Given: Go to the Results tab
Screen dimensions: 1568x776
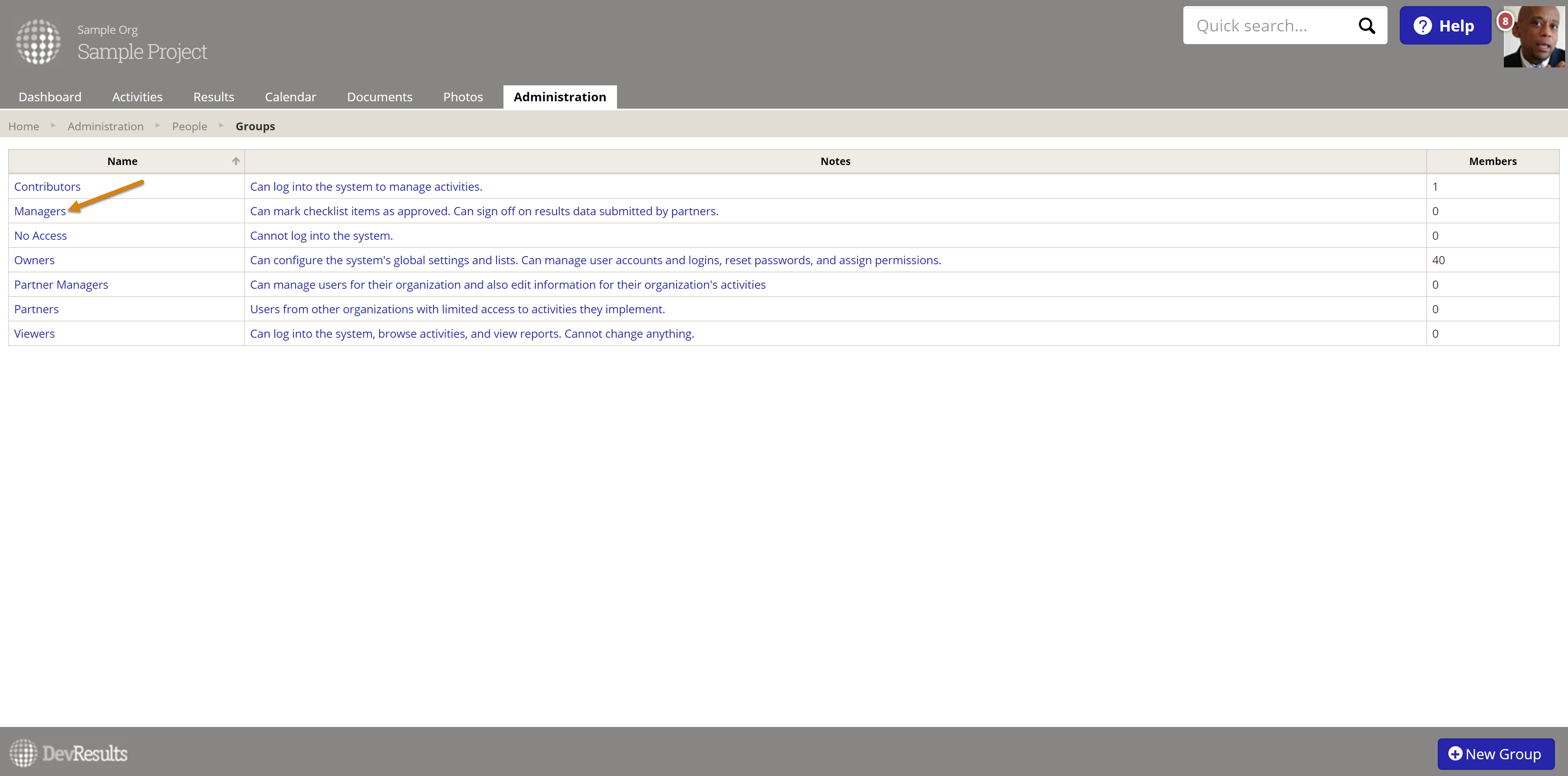Looking at the screenshot, I should [x=214, y=97].
